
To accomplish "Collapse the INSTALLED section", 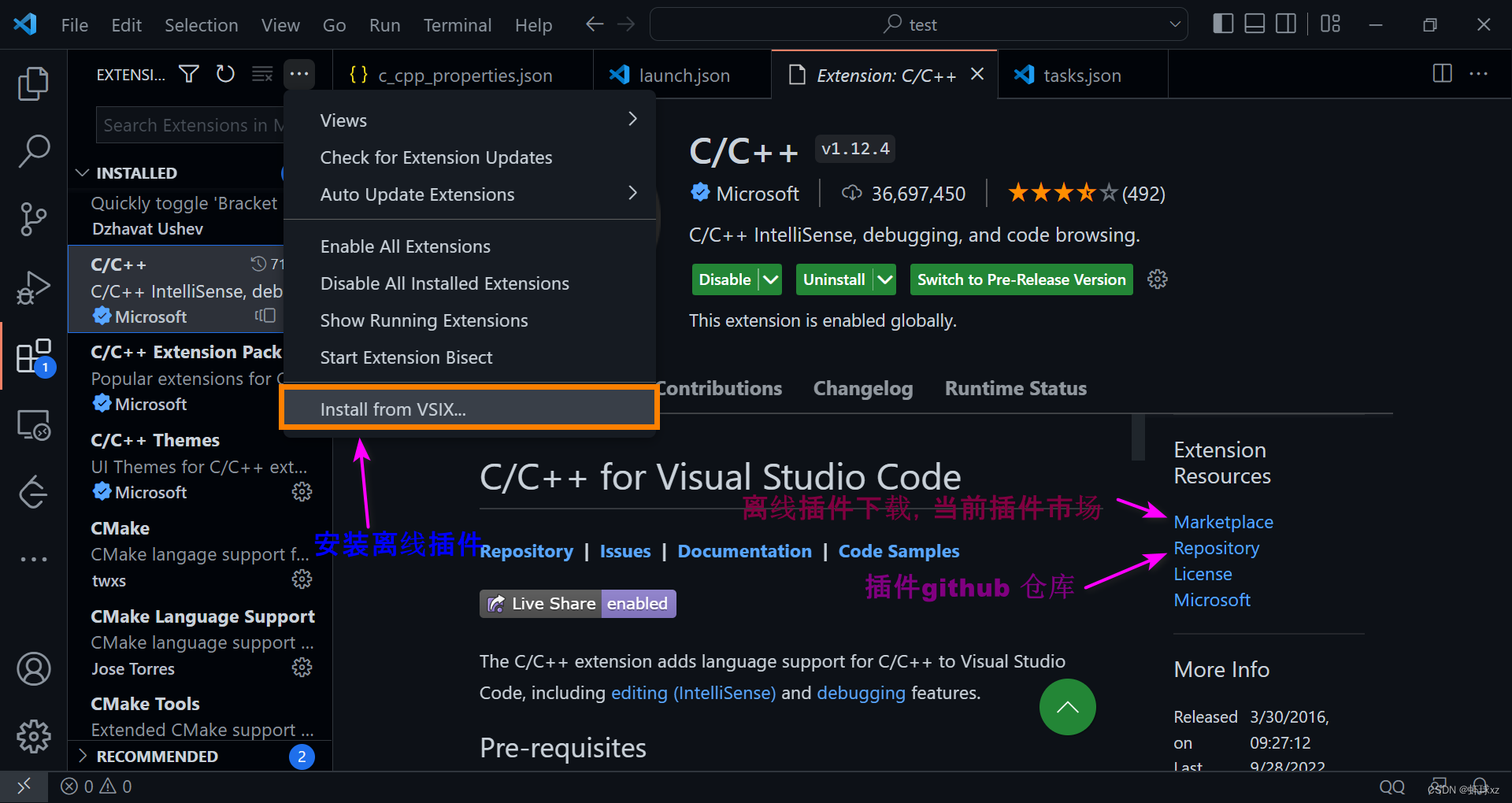I will 82,172.
